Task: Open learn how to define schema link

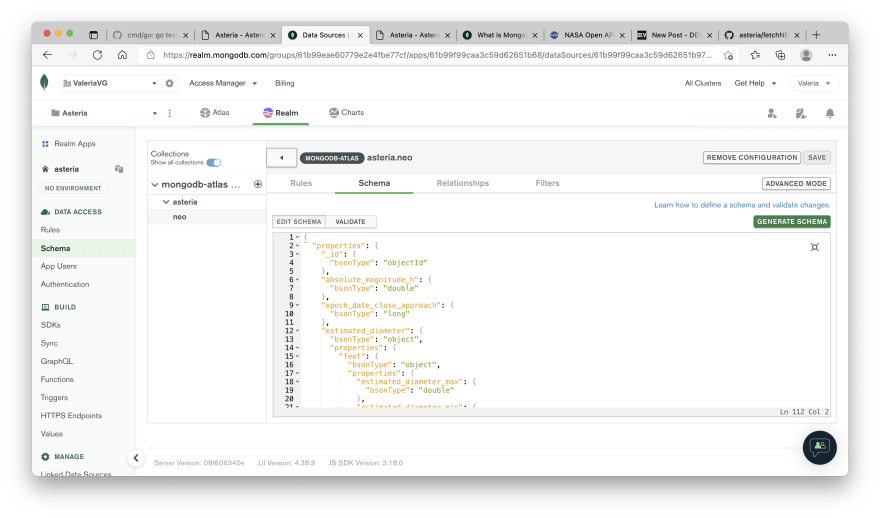Action: coord(742,205)
